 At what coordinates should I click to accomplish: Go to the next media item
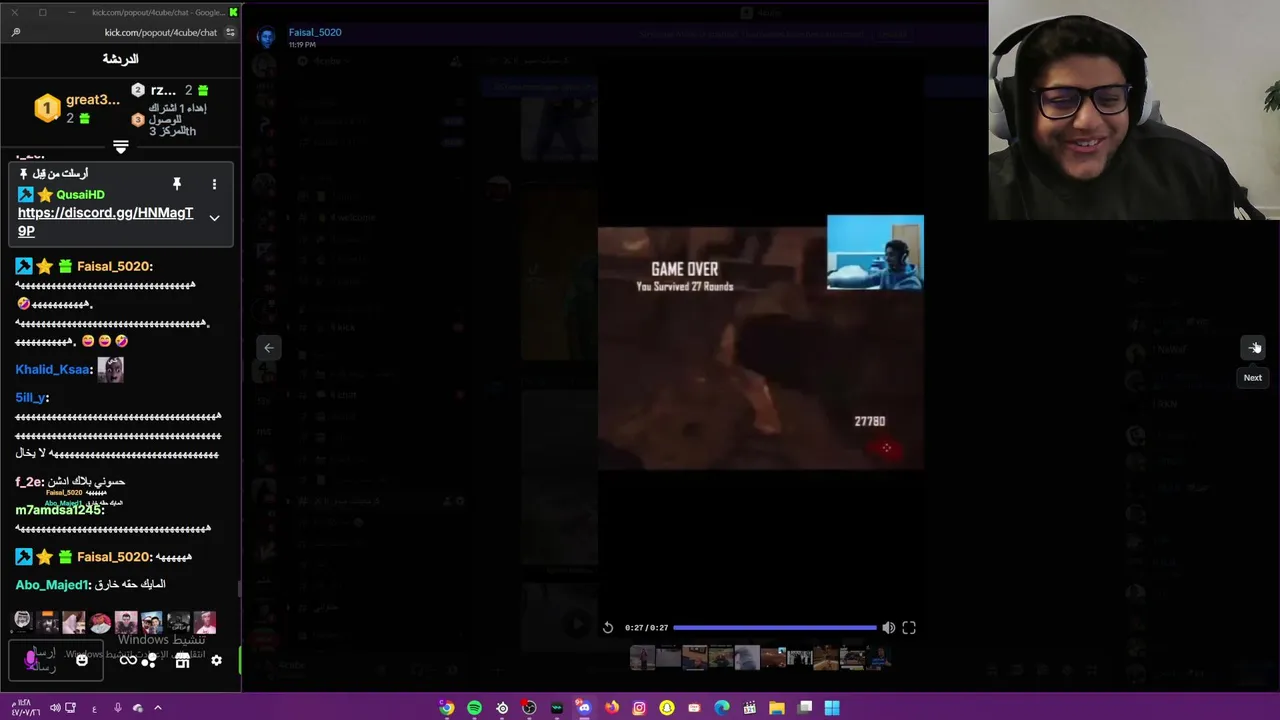[x=1254, y=347]
